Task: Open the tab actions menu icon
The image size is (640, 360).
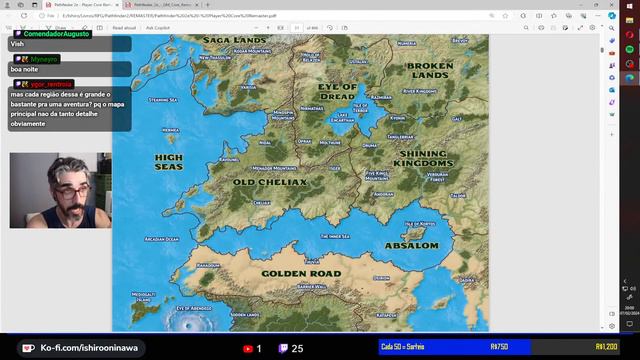Action: [x=35, y=5]
